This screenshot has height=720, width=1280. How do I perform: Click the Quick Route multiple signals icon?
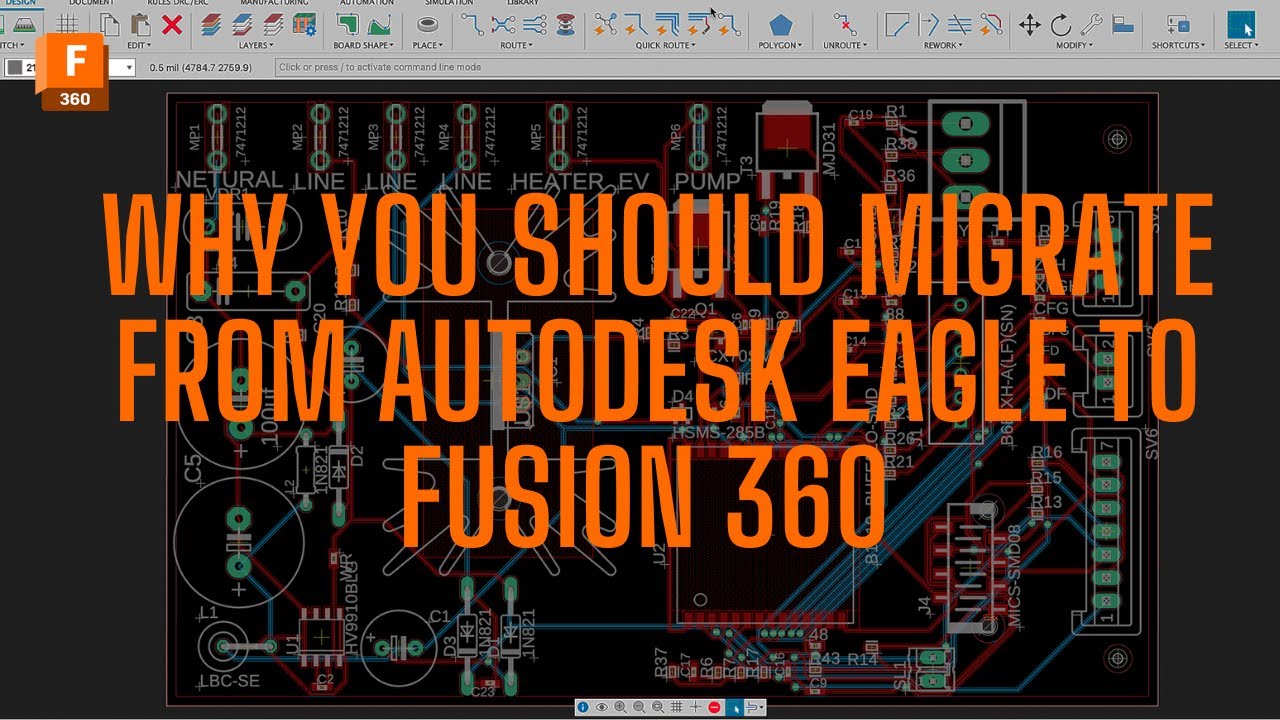(x=667, y=25)
